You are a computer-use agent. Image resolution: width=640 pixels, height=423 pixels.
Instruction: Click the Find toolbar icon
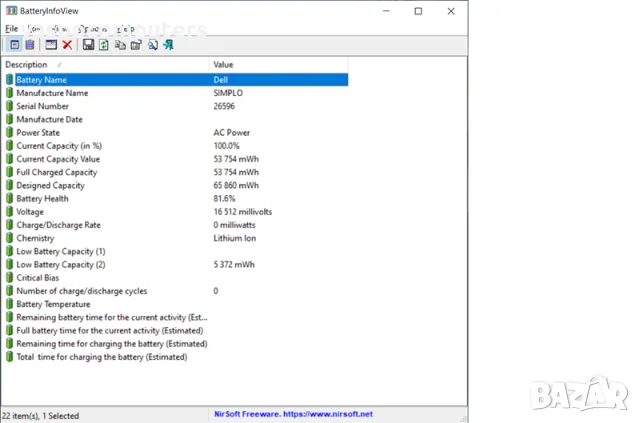(152, 45)
